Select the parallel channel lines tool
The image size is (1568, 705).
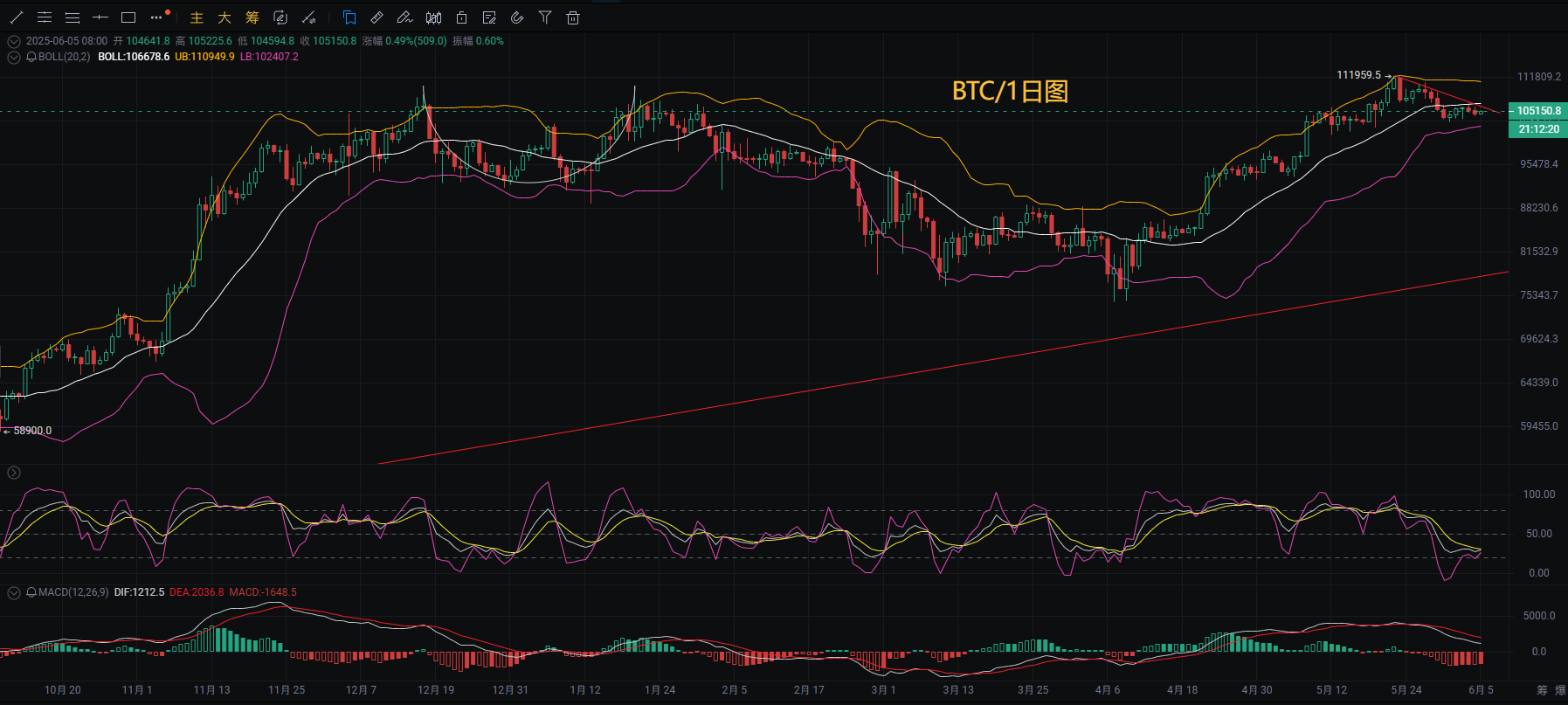coord(45,17)
